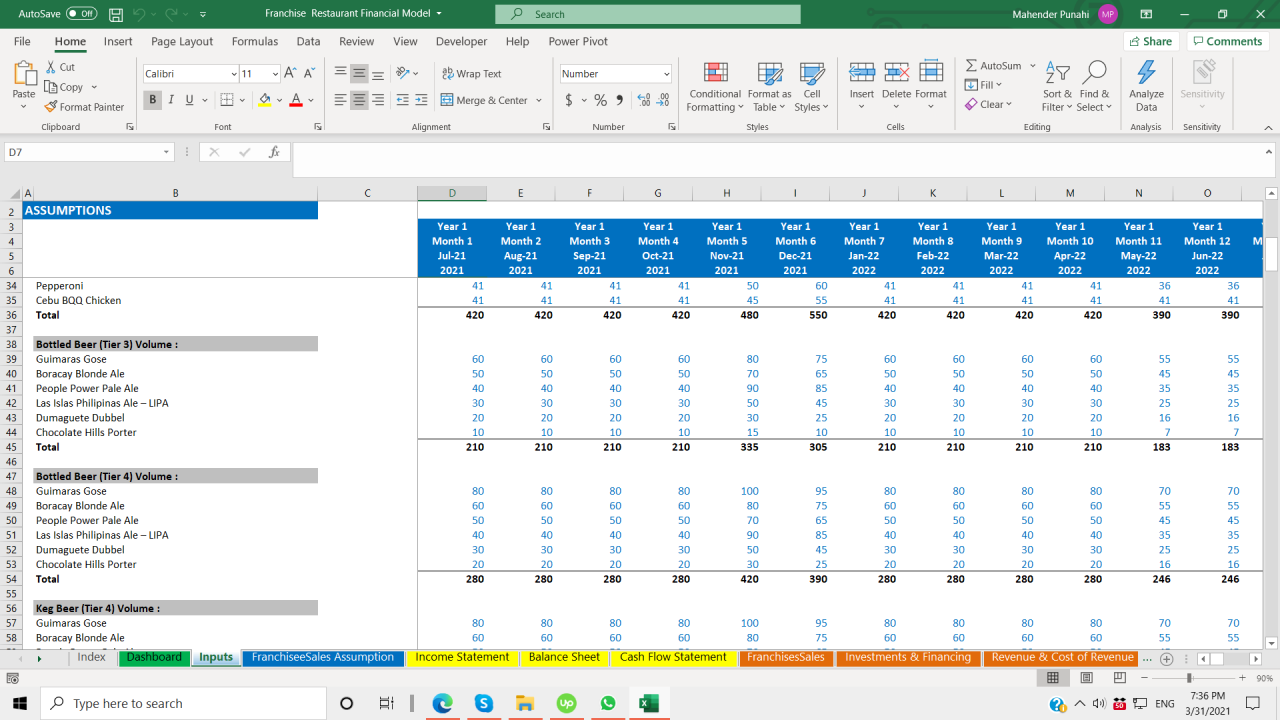Screen dimensions: 1280x720
Task: Open the Borders dropdown arrow
Action: tap(244, 100)
